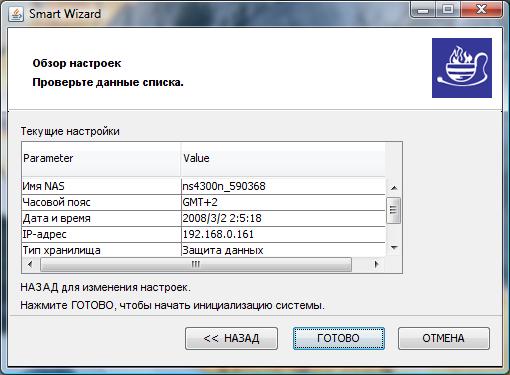Click the vertical scrollbar up arrow
The height and width of the screenshot is (375, 510).
pyautogui.click(x=394, y=188)
